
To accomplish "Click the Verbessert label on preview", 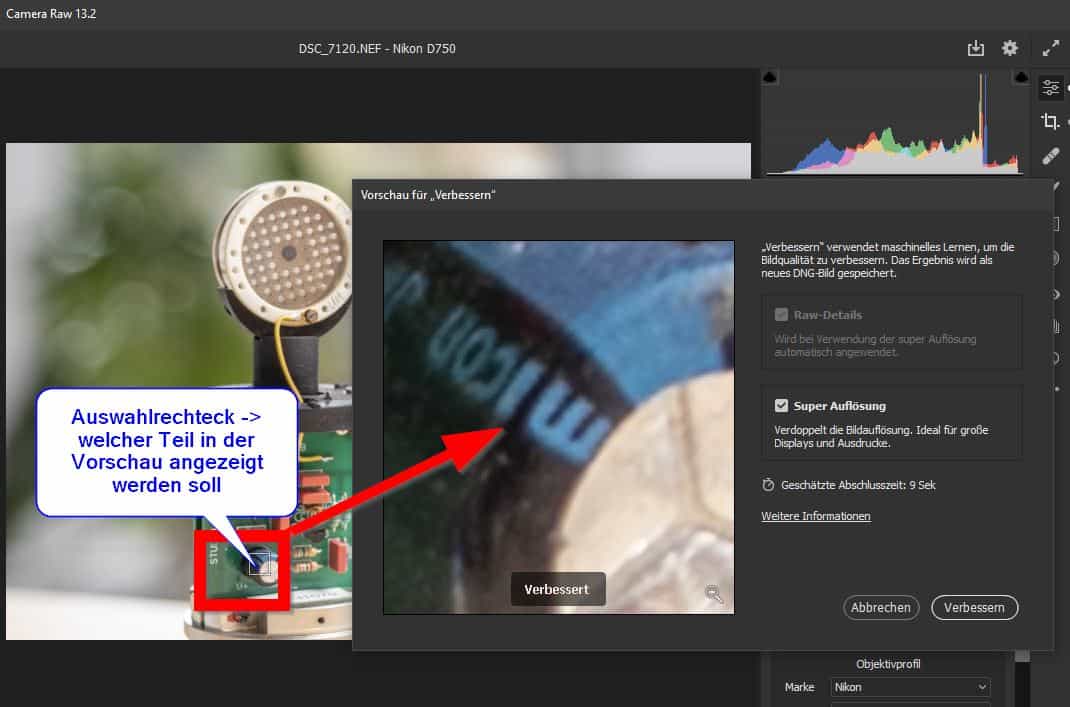I will coord(557,589).
